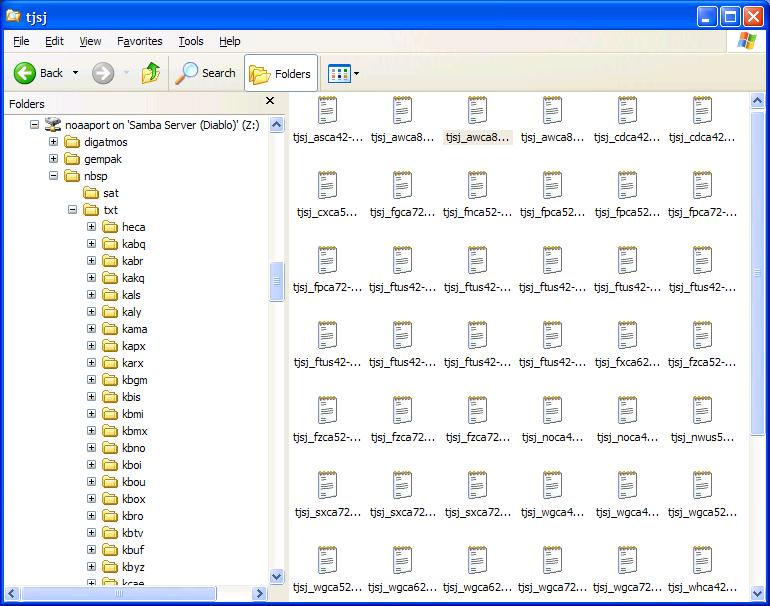
Task: Select the tjsj_cxca5 file name label
Action: [x=327, y=213]
